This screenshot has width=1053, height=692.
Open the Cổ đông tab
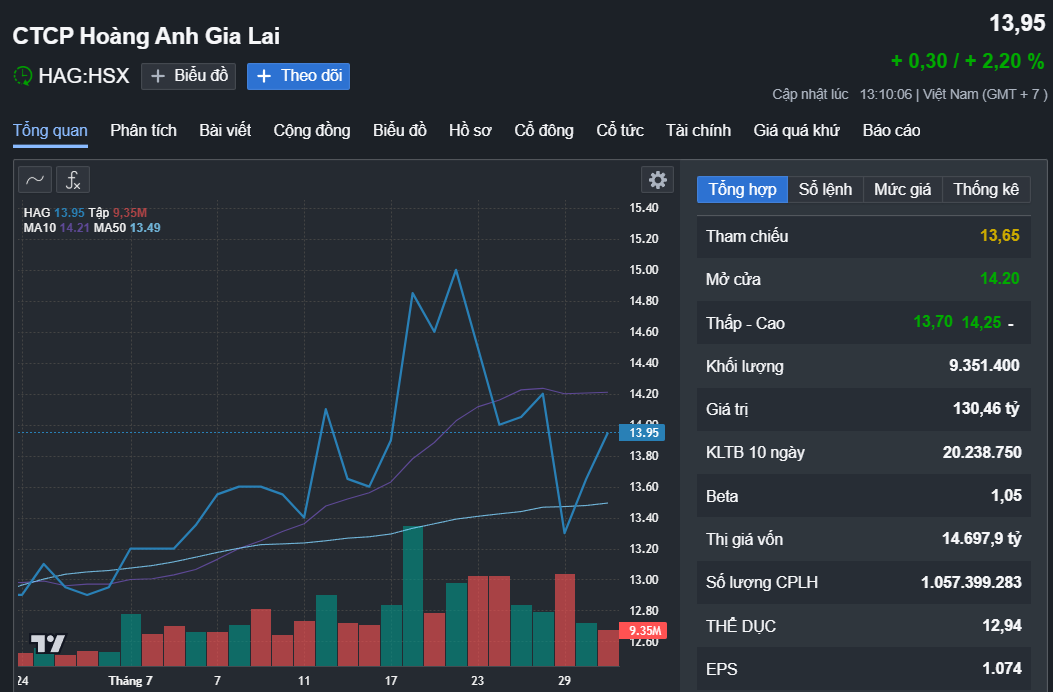[544, 130]
